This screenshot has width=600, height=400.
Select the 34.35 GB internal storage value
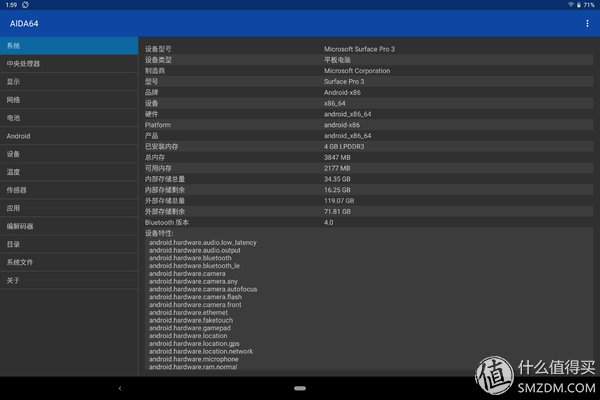coord(337,179)
